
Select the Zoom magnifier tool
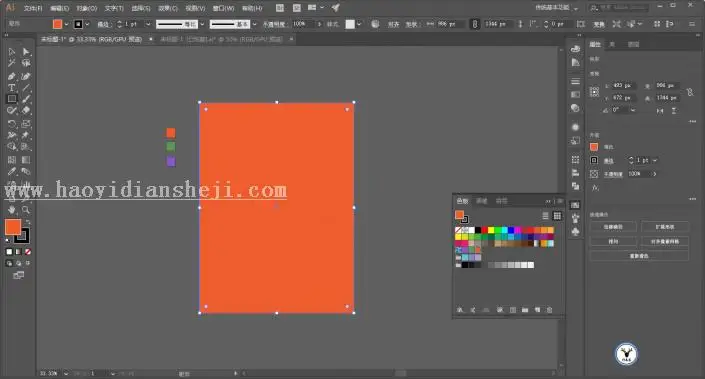26,210
